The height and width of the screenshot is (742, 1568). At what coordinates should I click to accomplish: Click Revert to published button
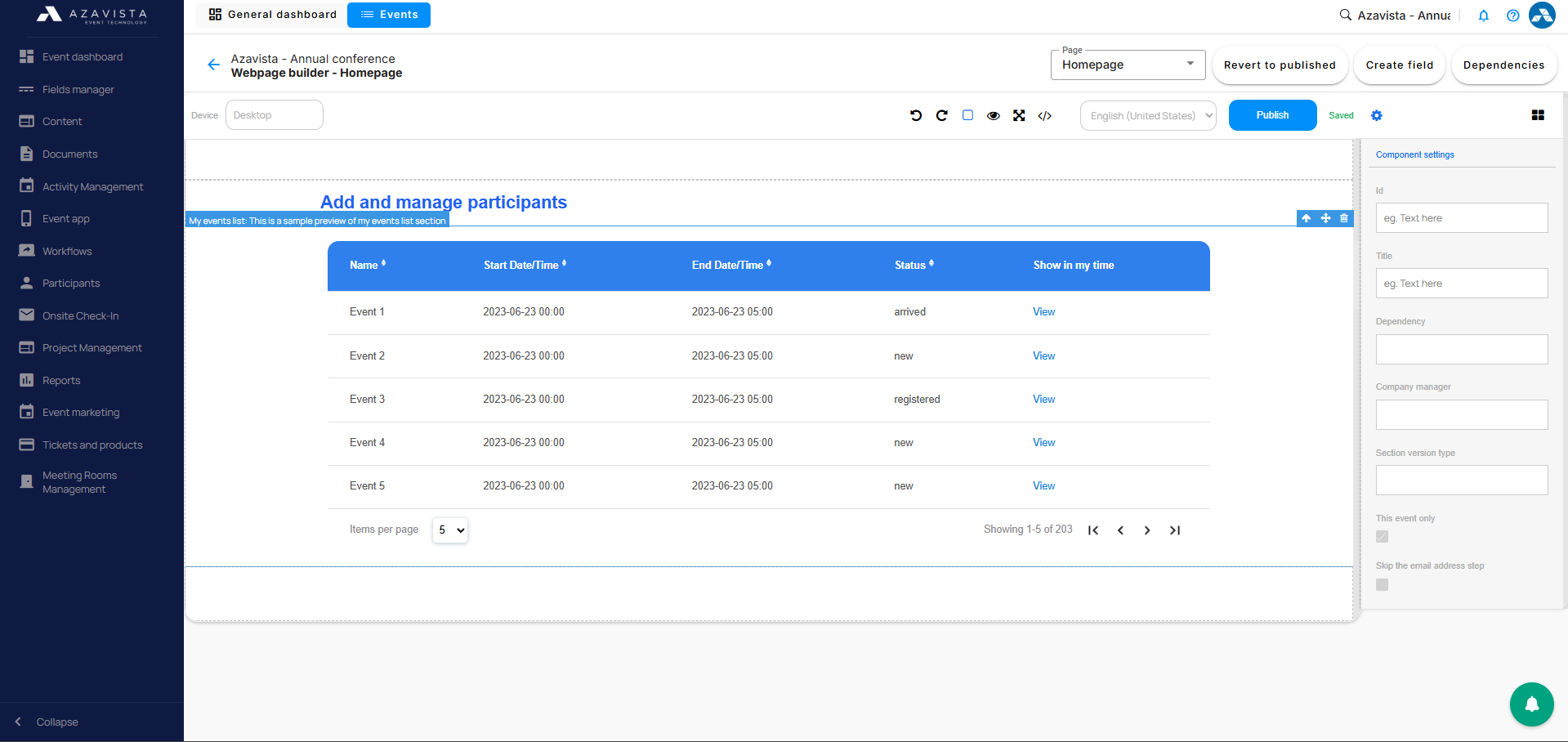(1280, 65)
